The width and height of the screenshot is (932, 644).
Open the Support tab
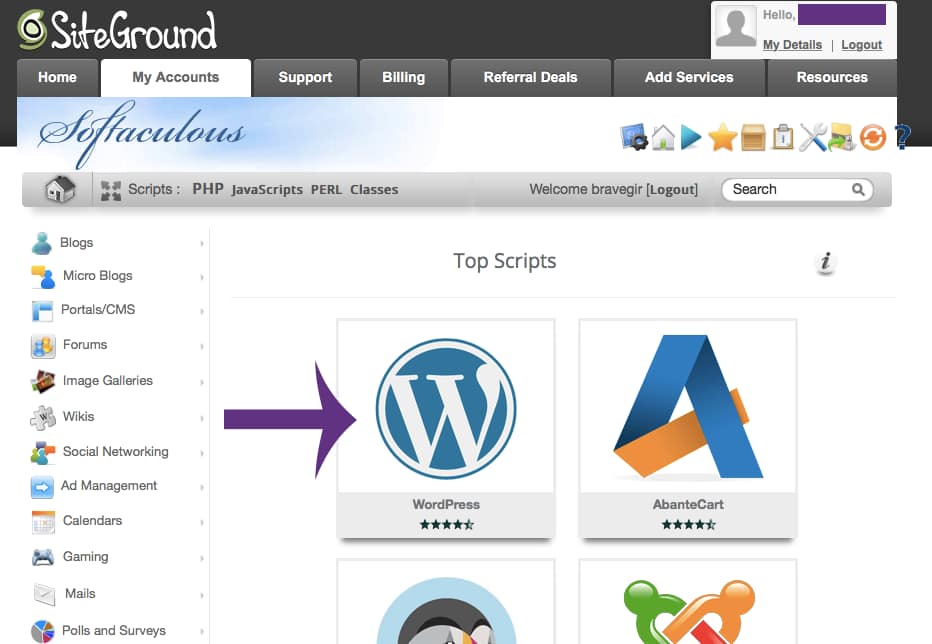306,77
